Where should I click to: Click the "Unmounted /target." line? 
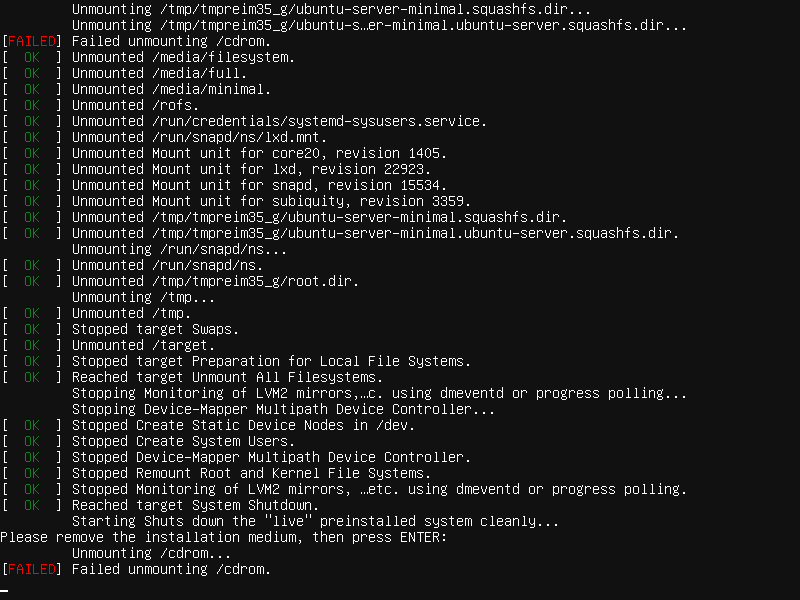(x=143, y=345)
